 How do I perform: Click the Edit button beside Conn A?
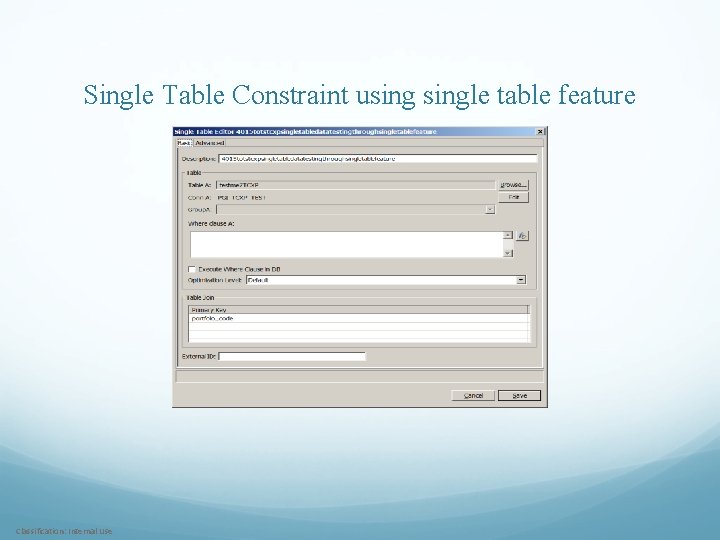513,197
